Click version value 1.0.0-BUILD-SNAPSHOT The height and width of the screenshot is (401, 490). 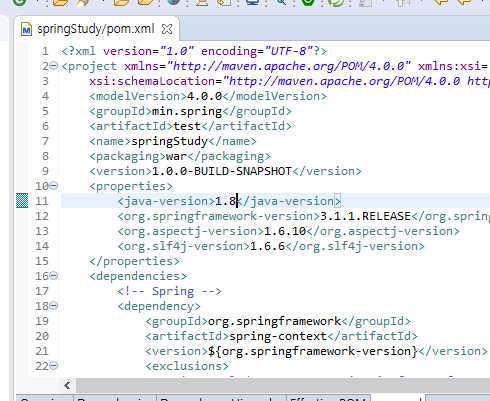222,171
